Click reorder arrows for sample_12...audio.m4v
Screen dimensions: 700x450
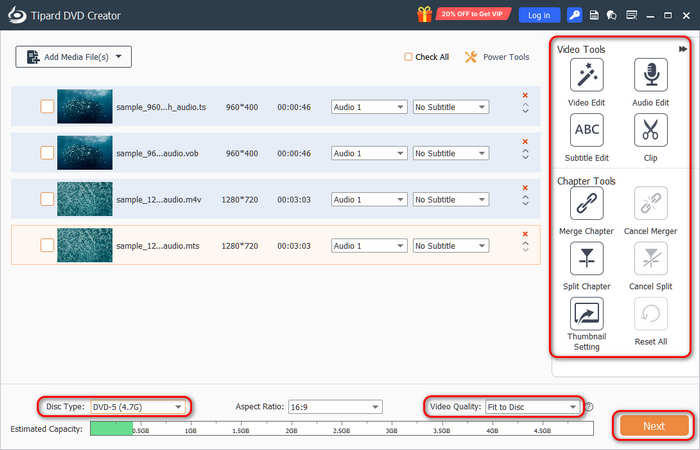tap(525, 200)
